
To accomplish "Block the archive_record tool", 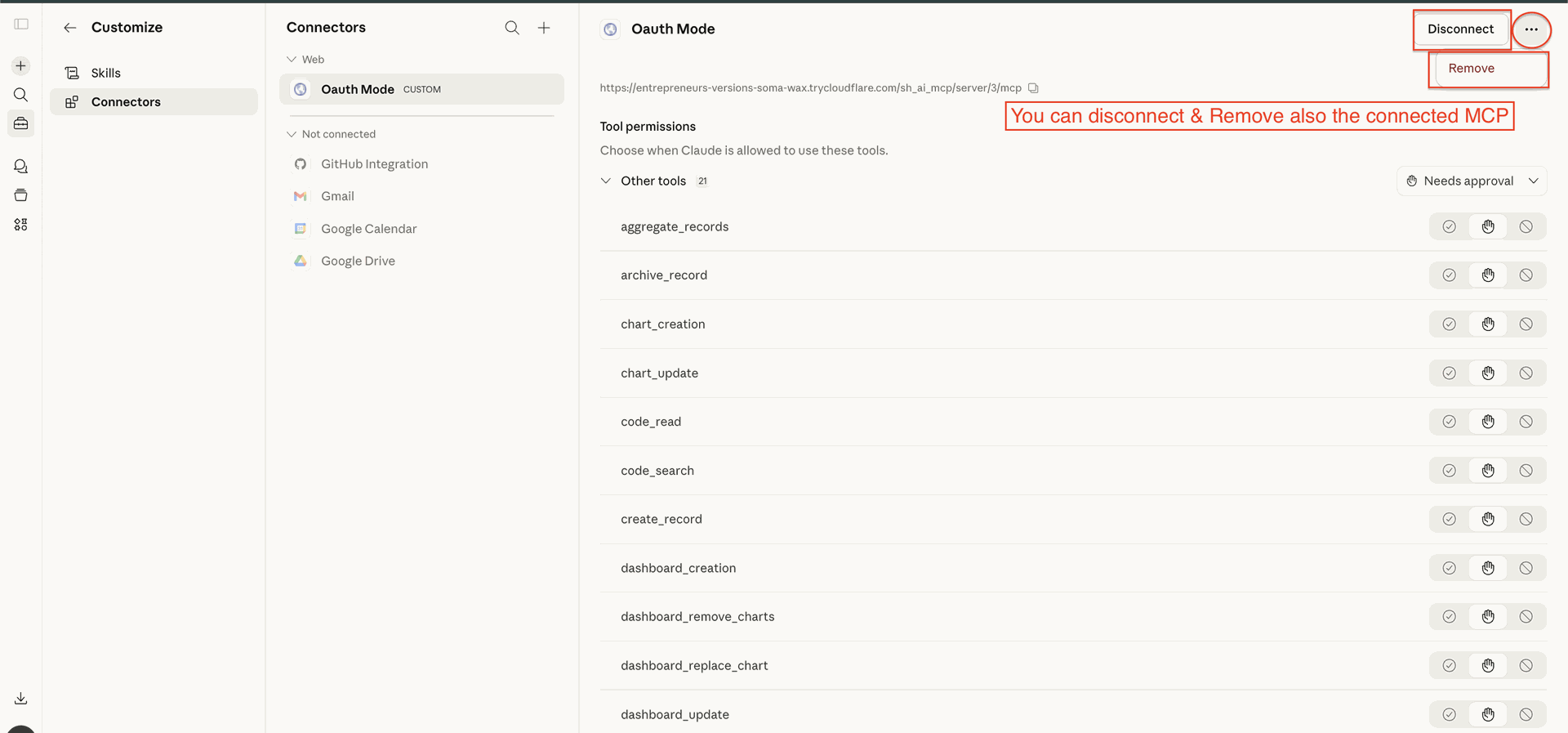I will click(x=1526, y=275).
